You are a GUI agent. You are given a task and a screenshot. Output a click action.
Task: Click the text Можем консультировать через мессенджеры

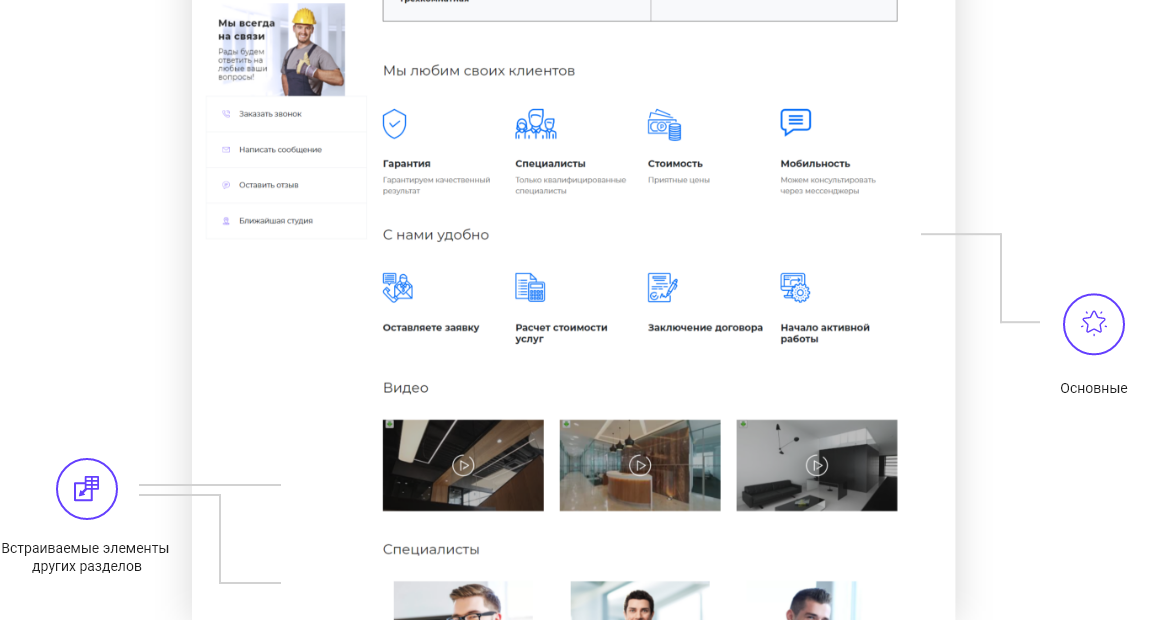tap(828, 185)
